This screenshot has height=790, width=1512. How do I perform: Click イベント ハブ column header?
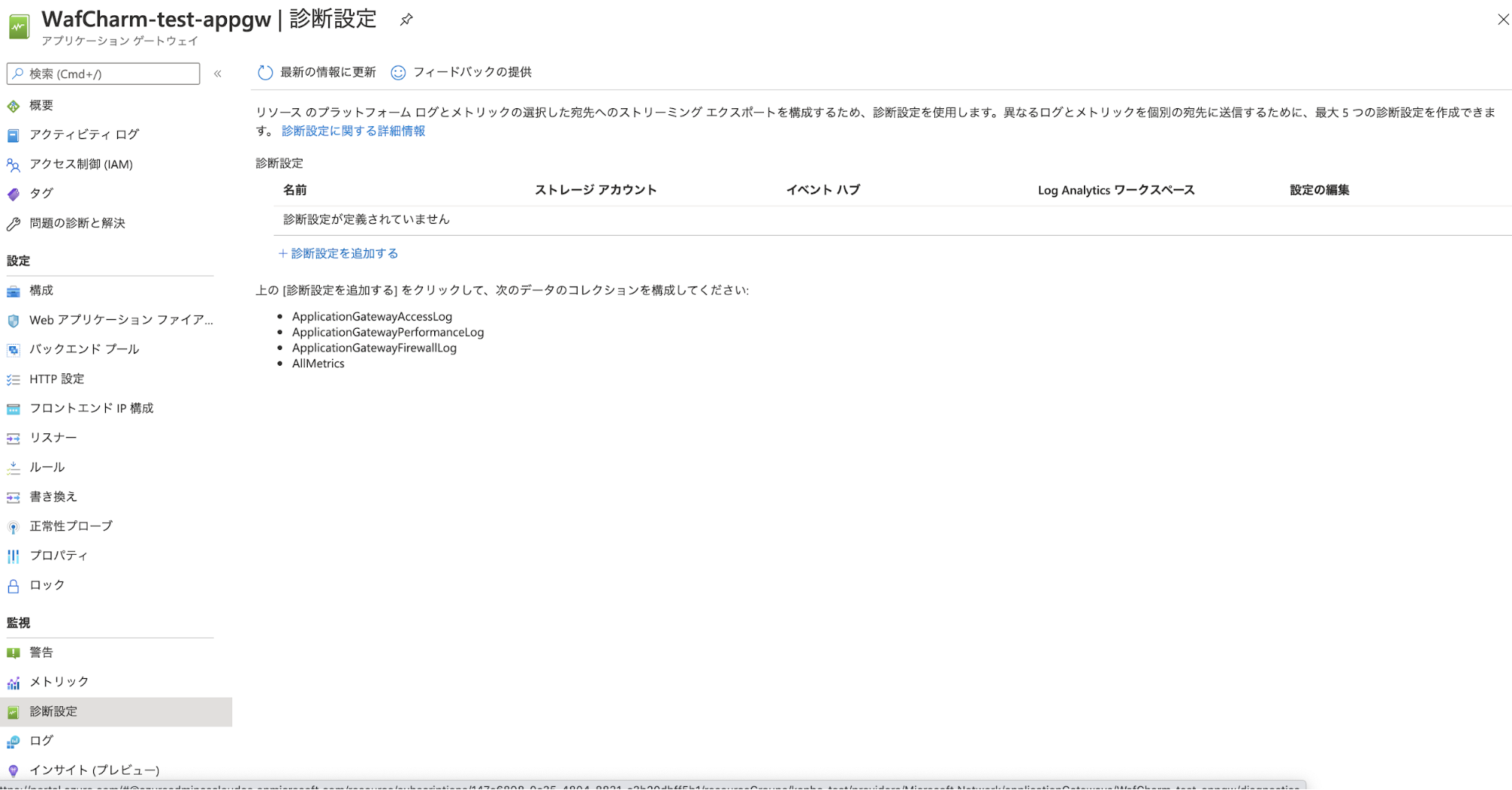823,190
